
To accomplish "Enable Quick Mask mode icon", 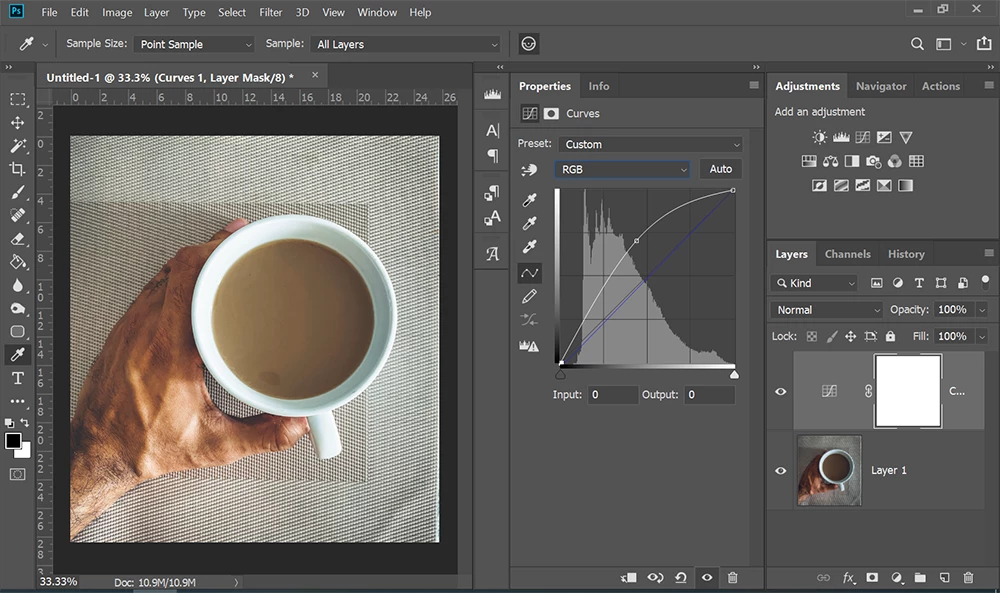I will pyautogui.click(x=18, y=474).
